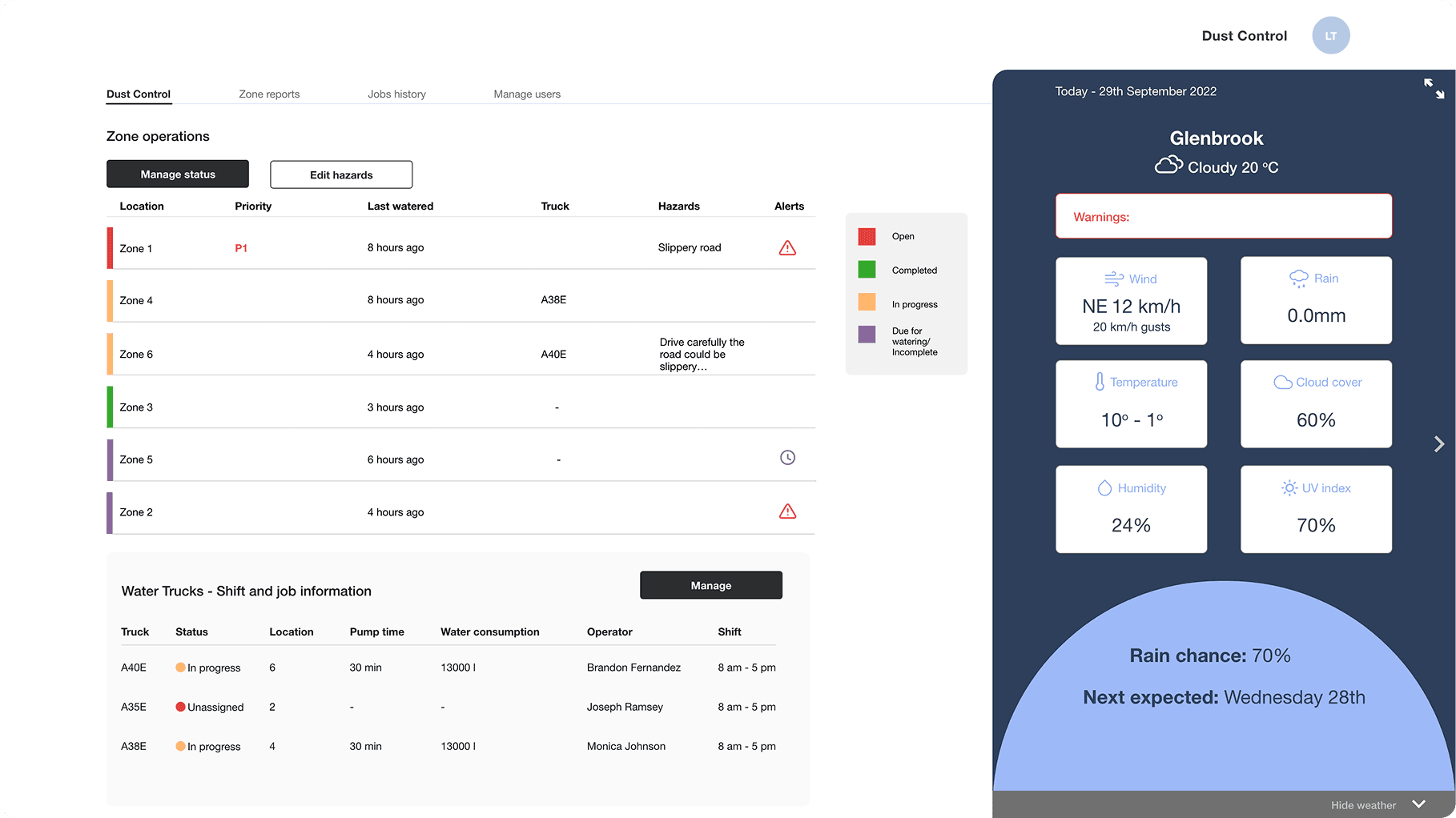Click the Rain cloud icon in weather card
This screenshot has width=1456, height=818.
(x=1298, y=279)
